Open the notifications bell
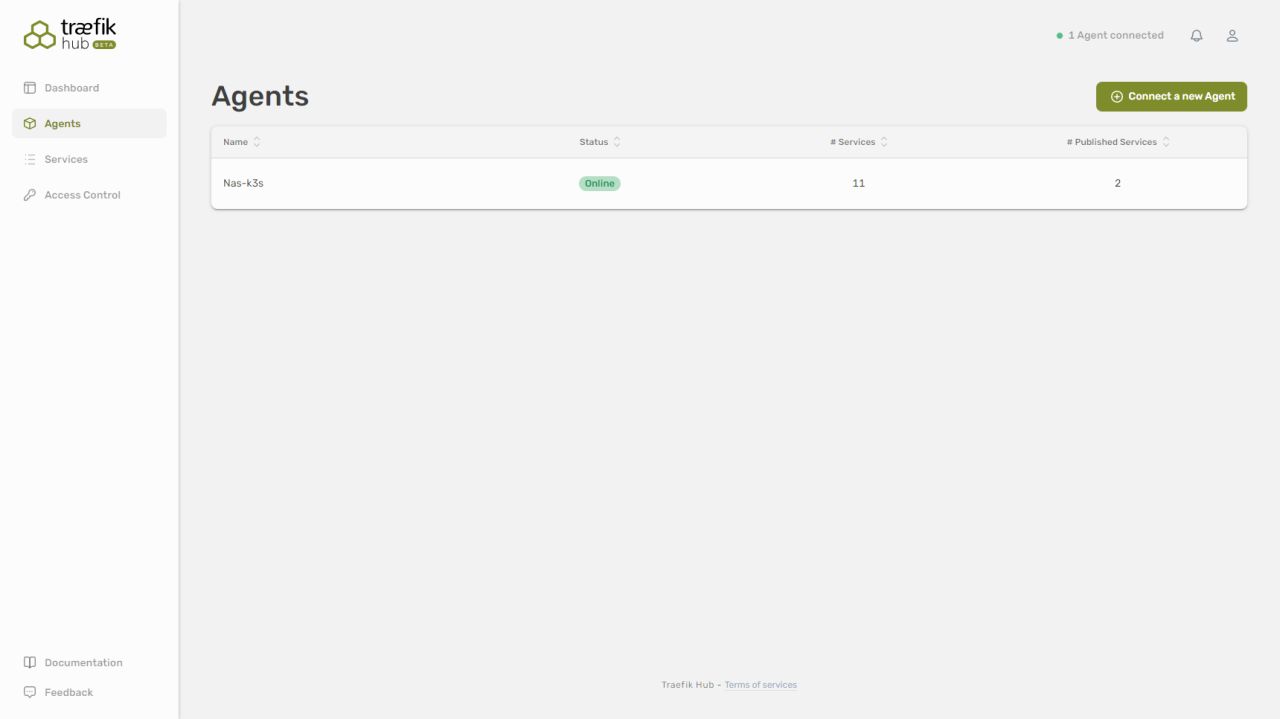This screenshot has height=719, width=1280. 1196,36
